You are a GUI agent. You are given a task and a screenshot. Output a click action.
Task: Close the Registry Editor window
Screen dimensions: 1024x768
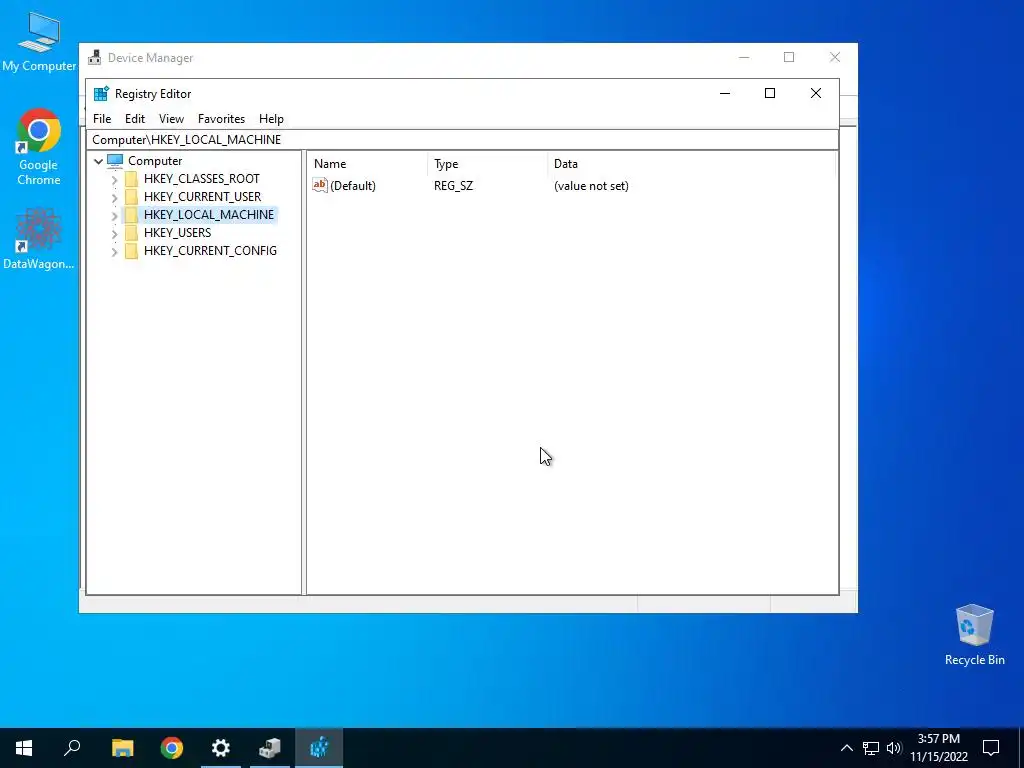pos(816,93)
